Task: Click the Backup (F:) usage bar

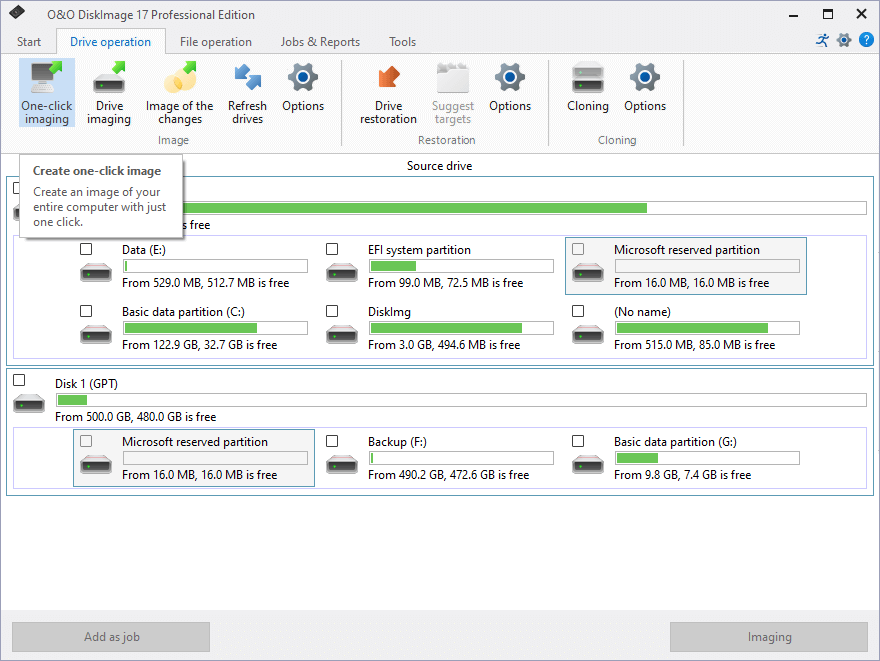Action: [x=461, y=458]
